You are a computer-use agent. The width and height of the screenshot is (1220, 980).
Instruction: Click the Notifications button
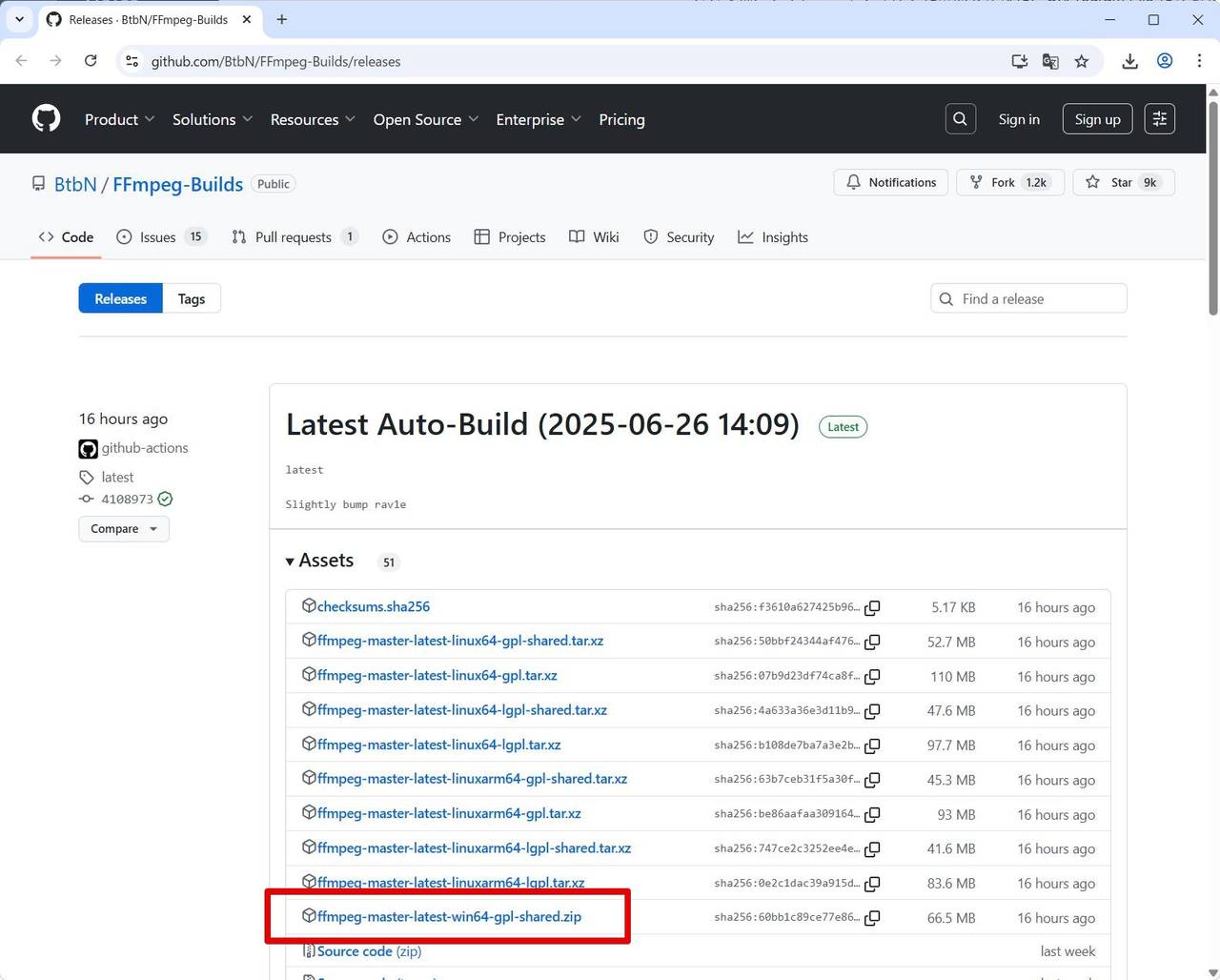[x=891, y=182]
